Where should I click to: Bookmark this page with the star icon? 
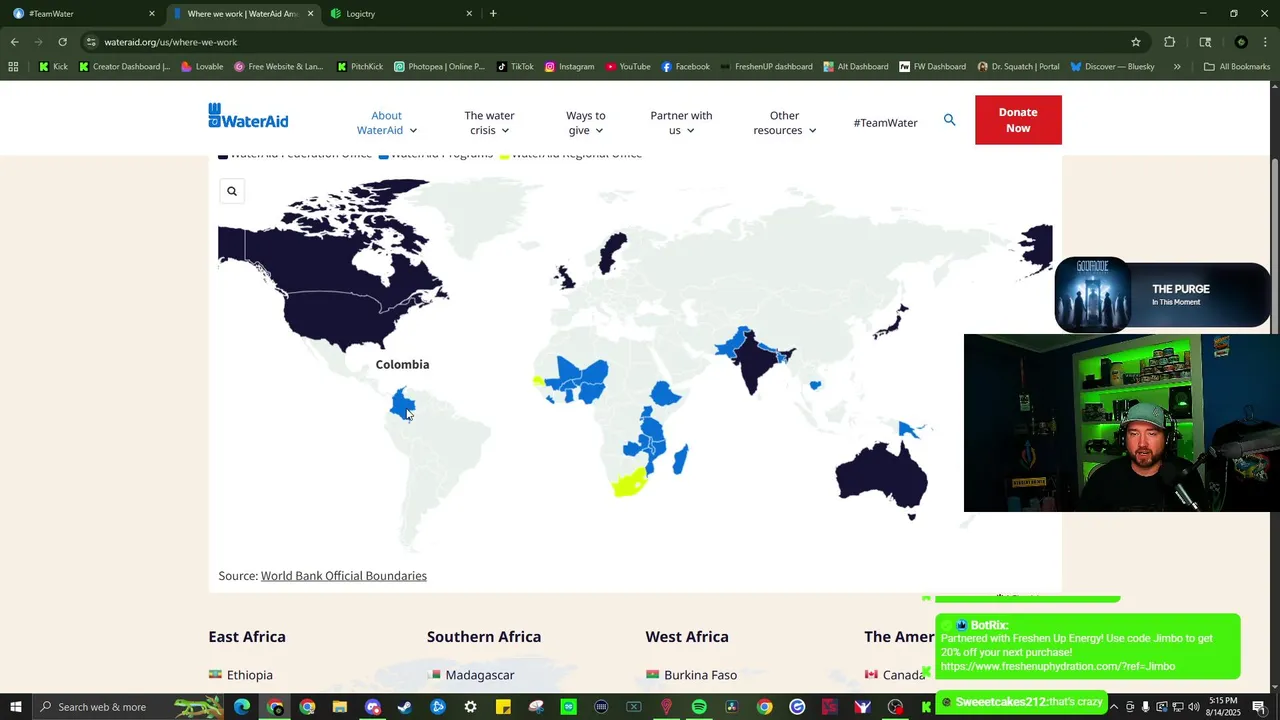click(x=1136, y=42)
